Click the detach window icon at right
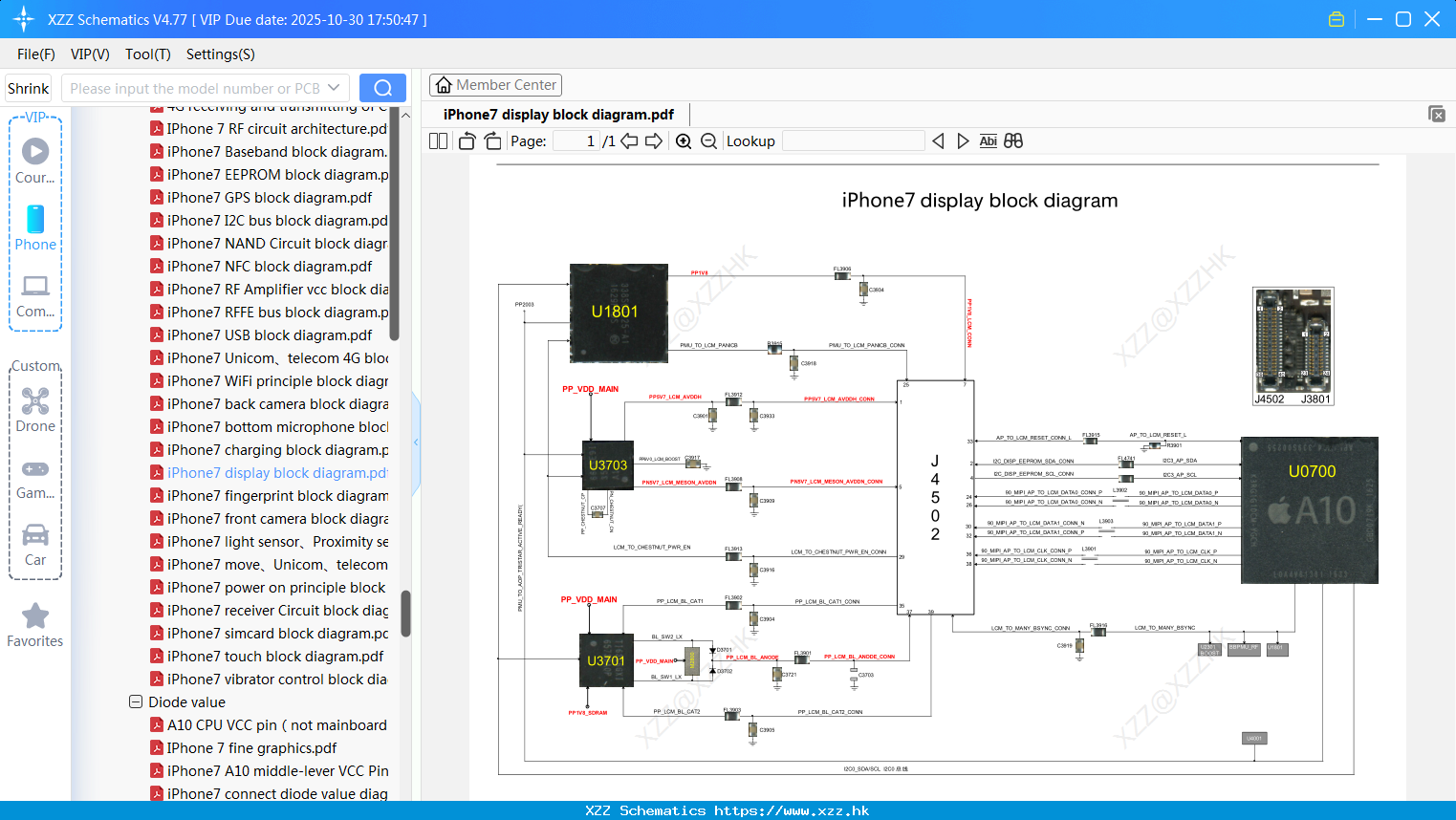Viewport: 1456px width, 820px height. point(1437,114)
